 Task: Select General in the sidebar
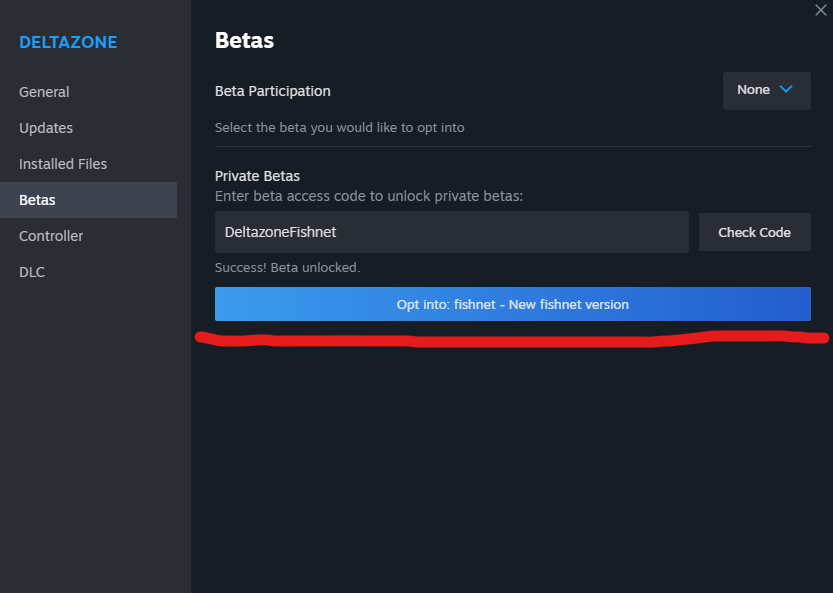pos(44,91)
